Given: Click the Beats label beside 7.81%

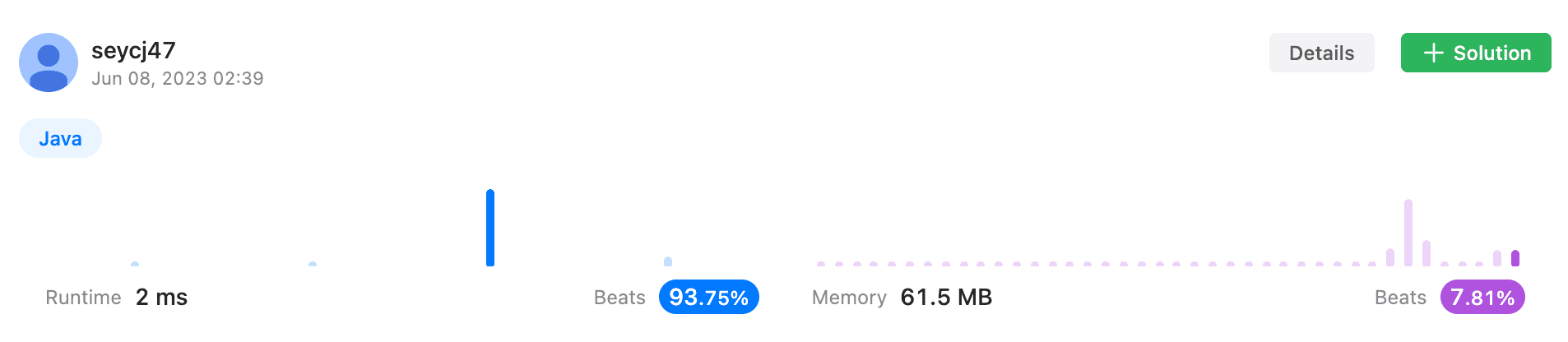Looking at the screenshot, I should pyautogui.click(x=1400, y=297).
